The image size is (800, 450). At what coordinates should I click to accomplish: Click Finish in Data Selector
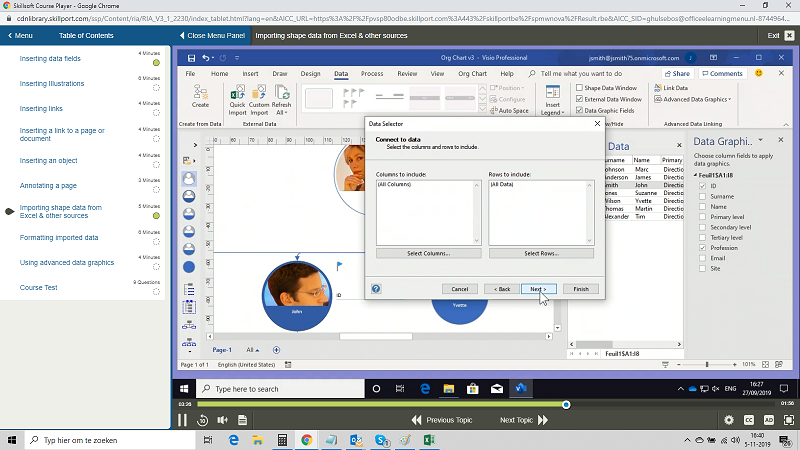[581, 289]
